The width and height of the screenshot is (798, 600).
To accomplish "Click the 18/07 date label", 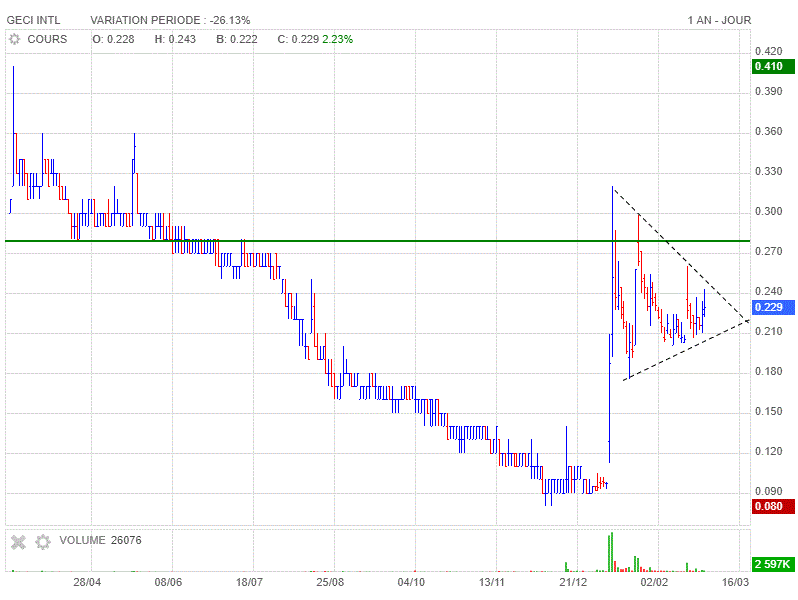I will click(x=249, y=582).
